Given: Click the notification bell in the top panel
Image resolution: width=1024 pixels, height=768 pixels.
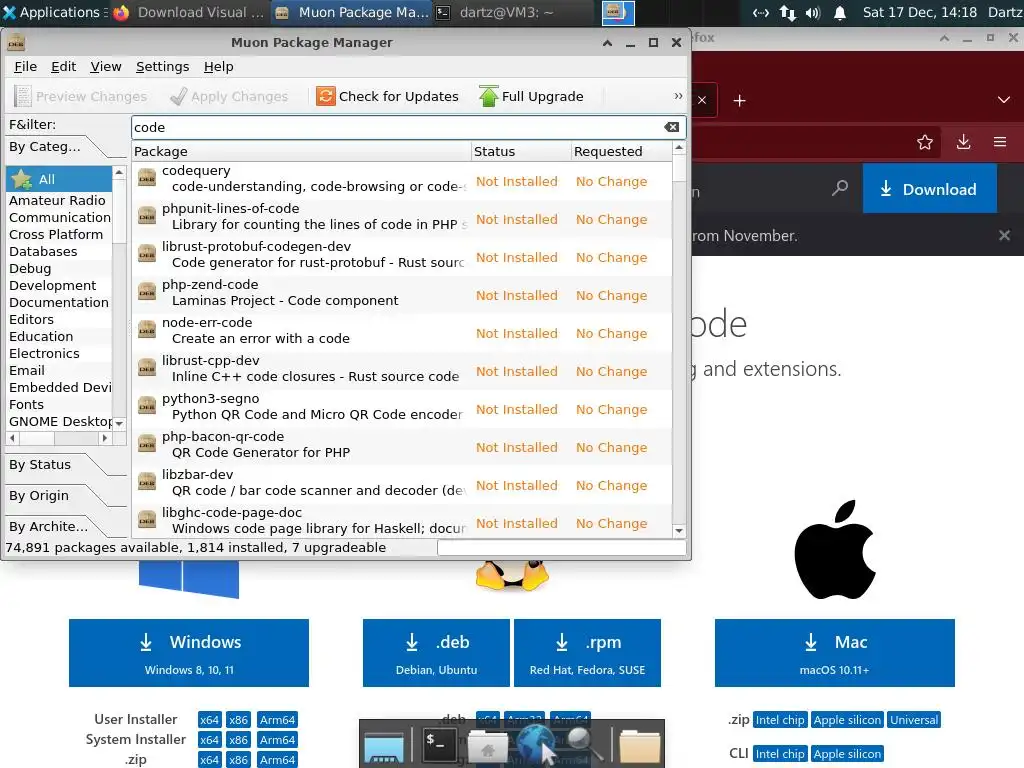Looking at the screenshot, I should click(840, 13).
